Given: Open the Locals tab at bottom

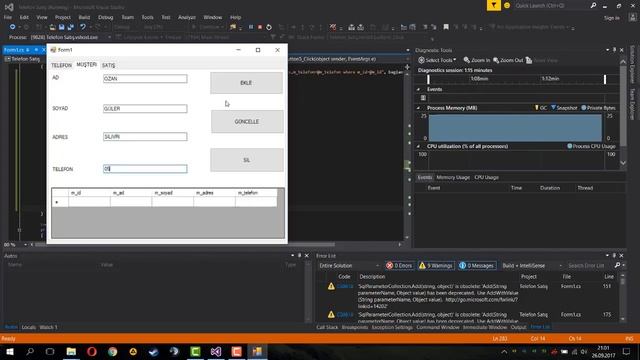Looking at the screenshot, I should pyautogui.click(x=29, y=327).
